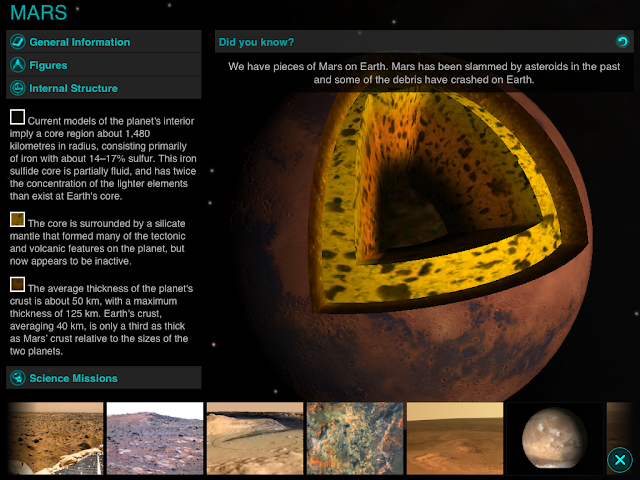The image size is (640, 480).
Task: Select the brown crust color swatch
Action: pos(18,284)
